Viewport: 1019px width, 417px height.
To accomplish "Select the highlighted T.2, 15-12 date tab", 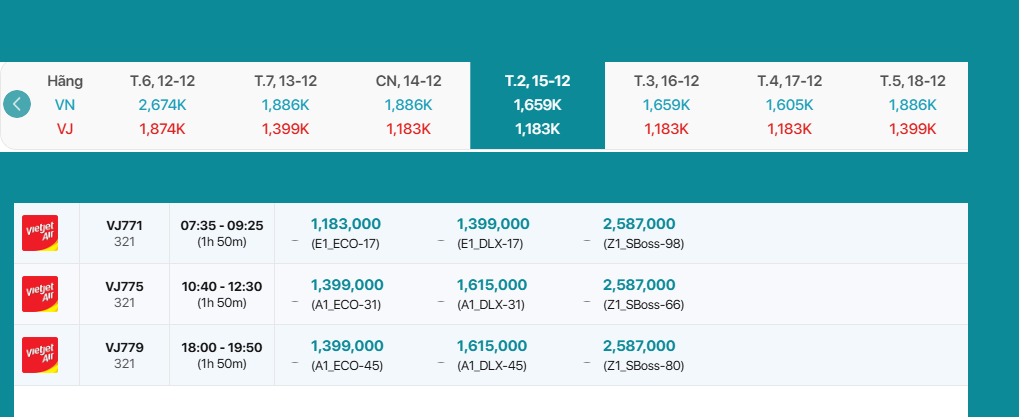I will click(x=537, y=104).
